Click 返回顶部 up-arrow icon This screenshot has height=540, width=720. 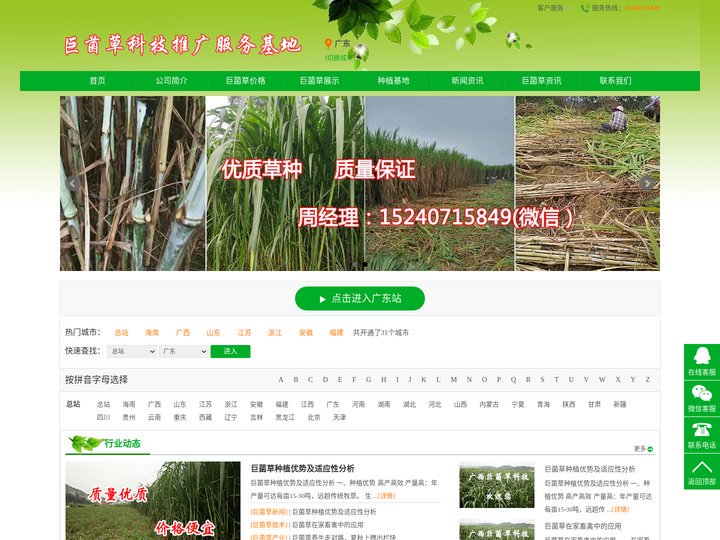(x=702, y=467)
